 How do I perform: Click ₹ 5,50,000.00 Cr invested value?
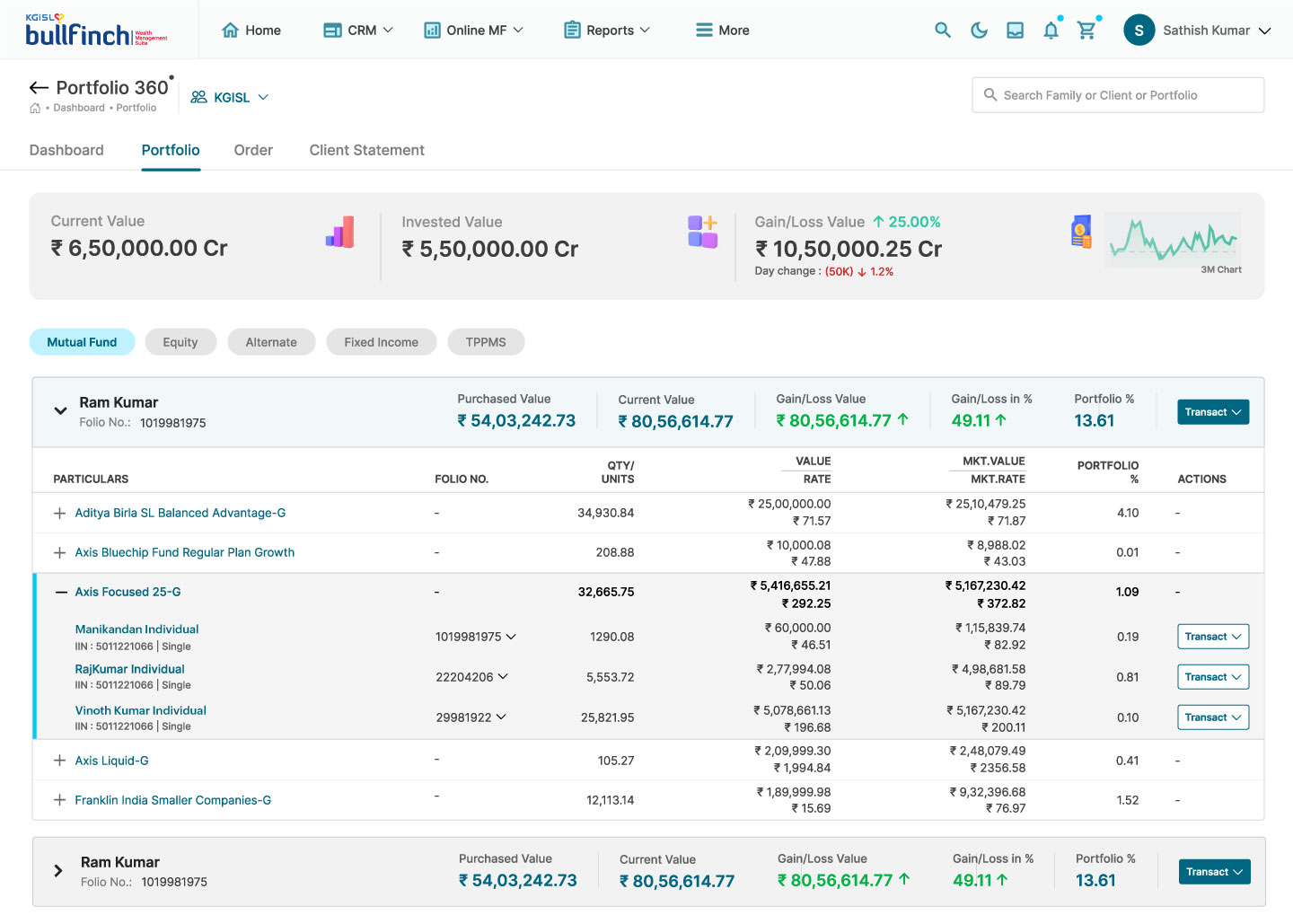pos(490,250)
